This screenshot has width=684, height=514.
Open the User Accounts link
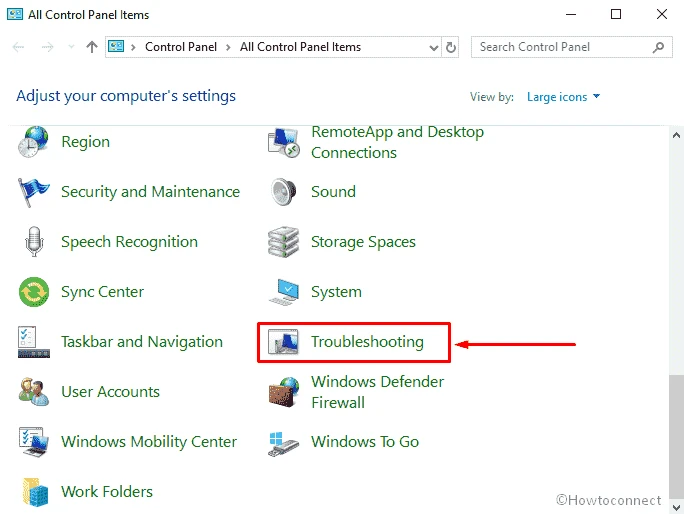(x=110, y=391)
